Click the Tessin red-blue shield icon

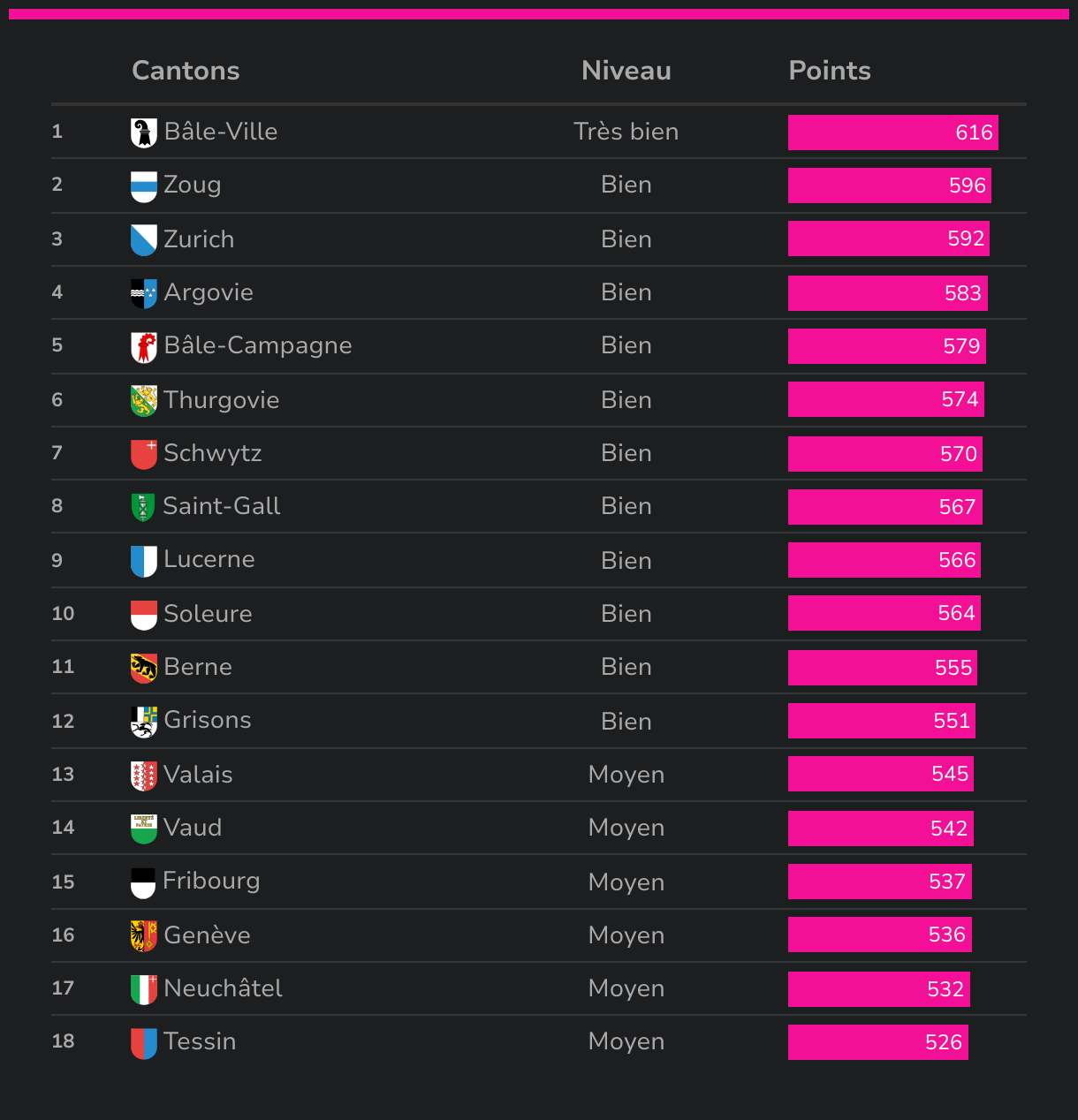(x=143, y=1043)
